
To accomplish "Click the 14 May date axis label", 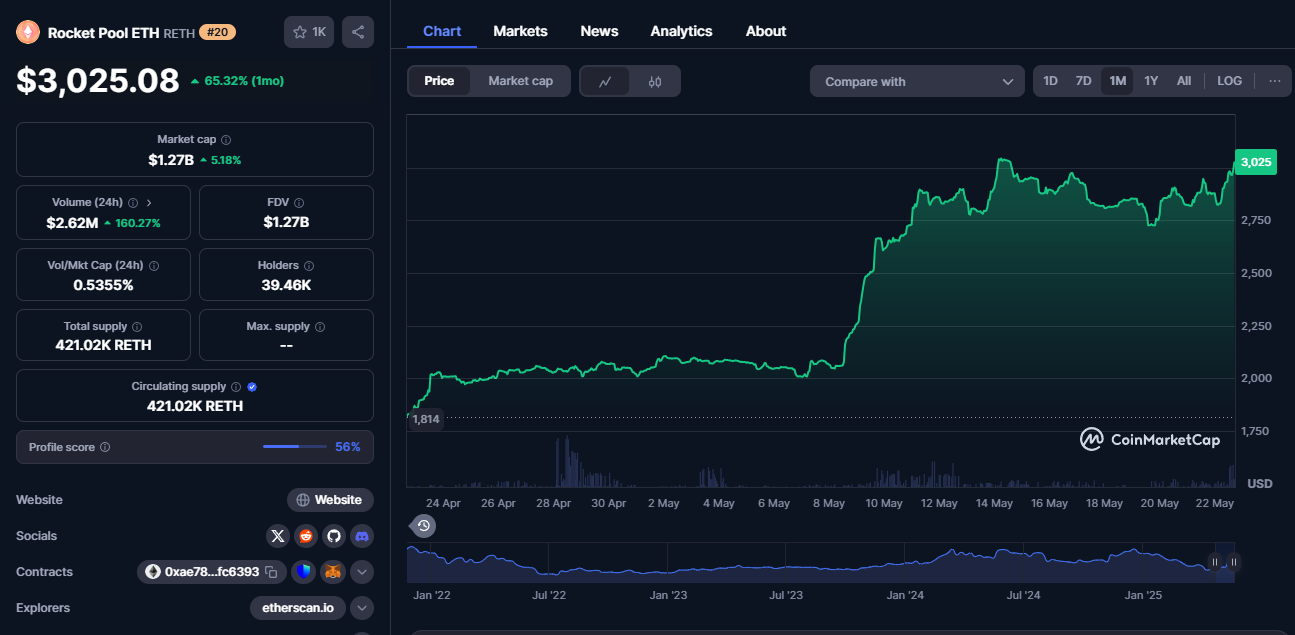I will coord(994,503).
